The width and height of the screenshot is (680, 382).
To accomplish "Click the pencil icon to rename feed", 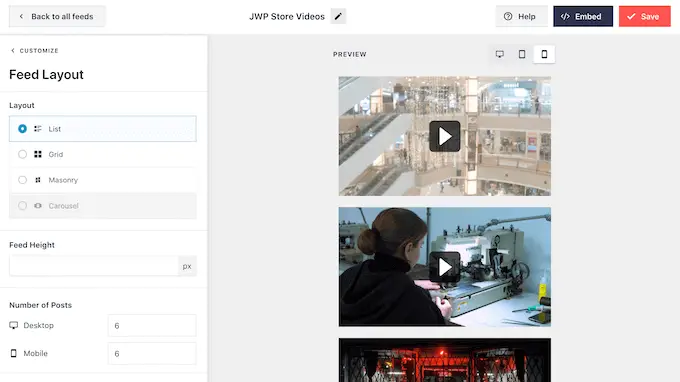I will 338,16.
